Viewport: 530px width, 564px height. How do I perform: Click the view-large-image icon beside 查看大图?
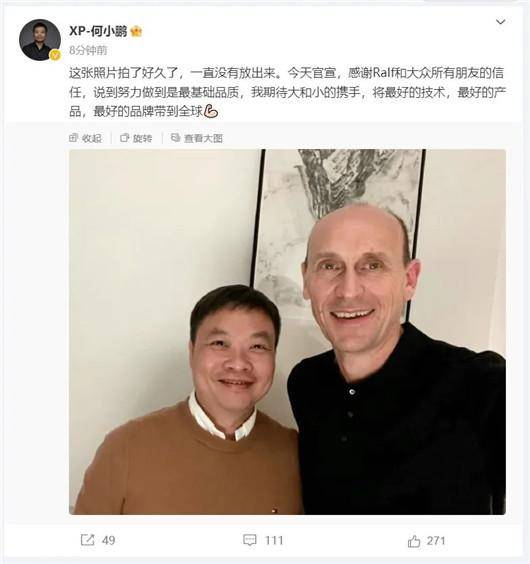(175, 138)
